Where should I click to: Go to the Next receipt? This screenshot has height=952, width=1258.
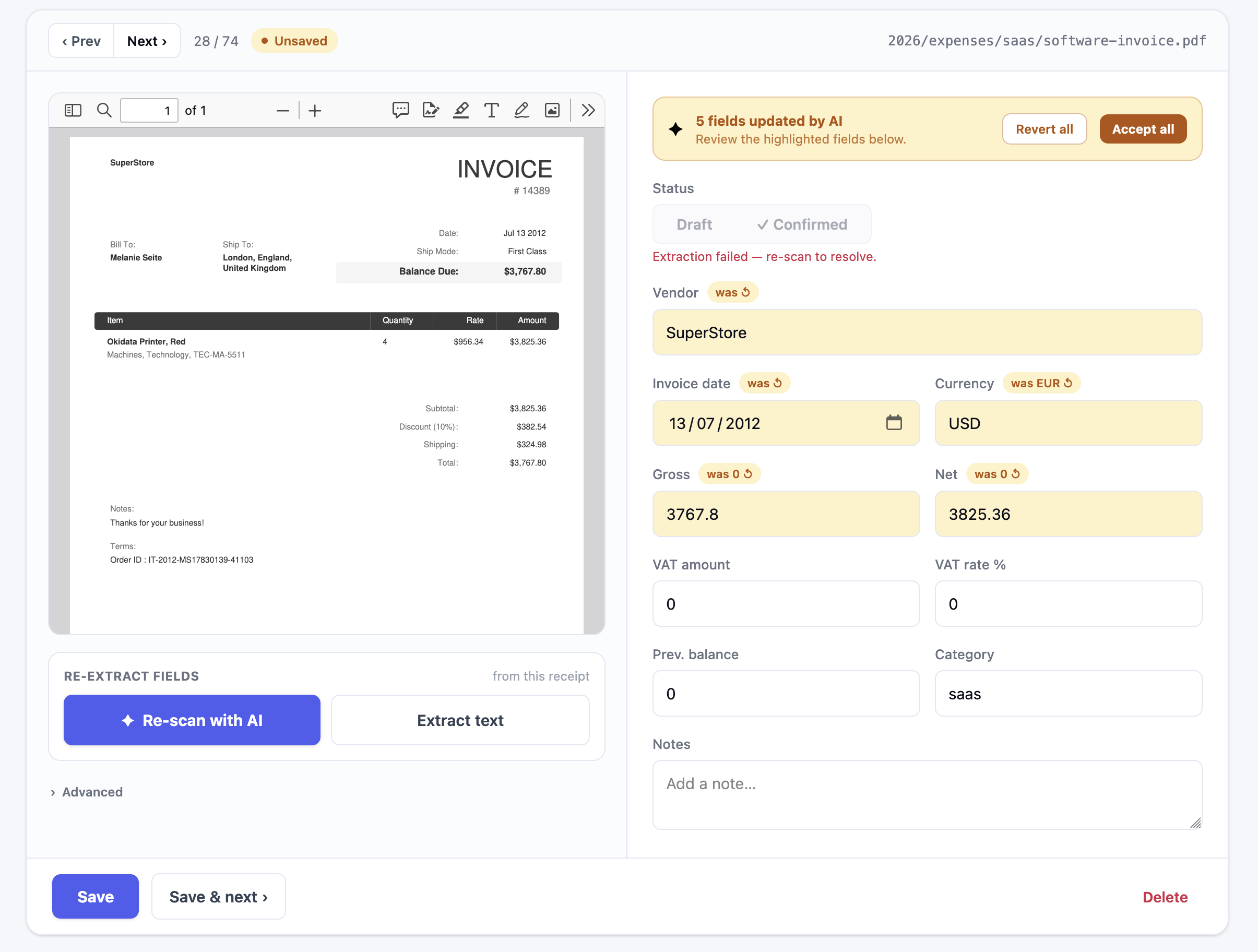(x=147, y=41)
